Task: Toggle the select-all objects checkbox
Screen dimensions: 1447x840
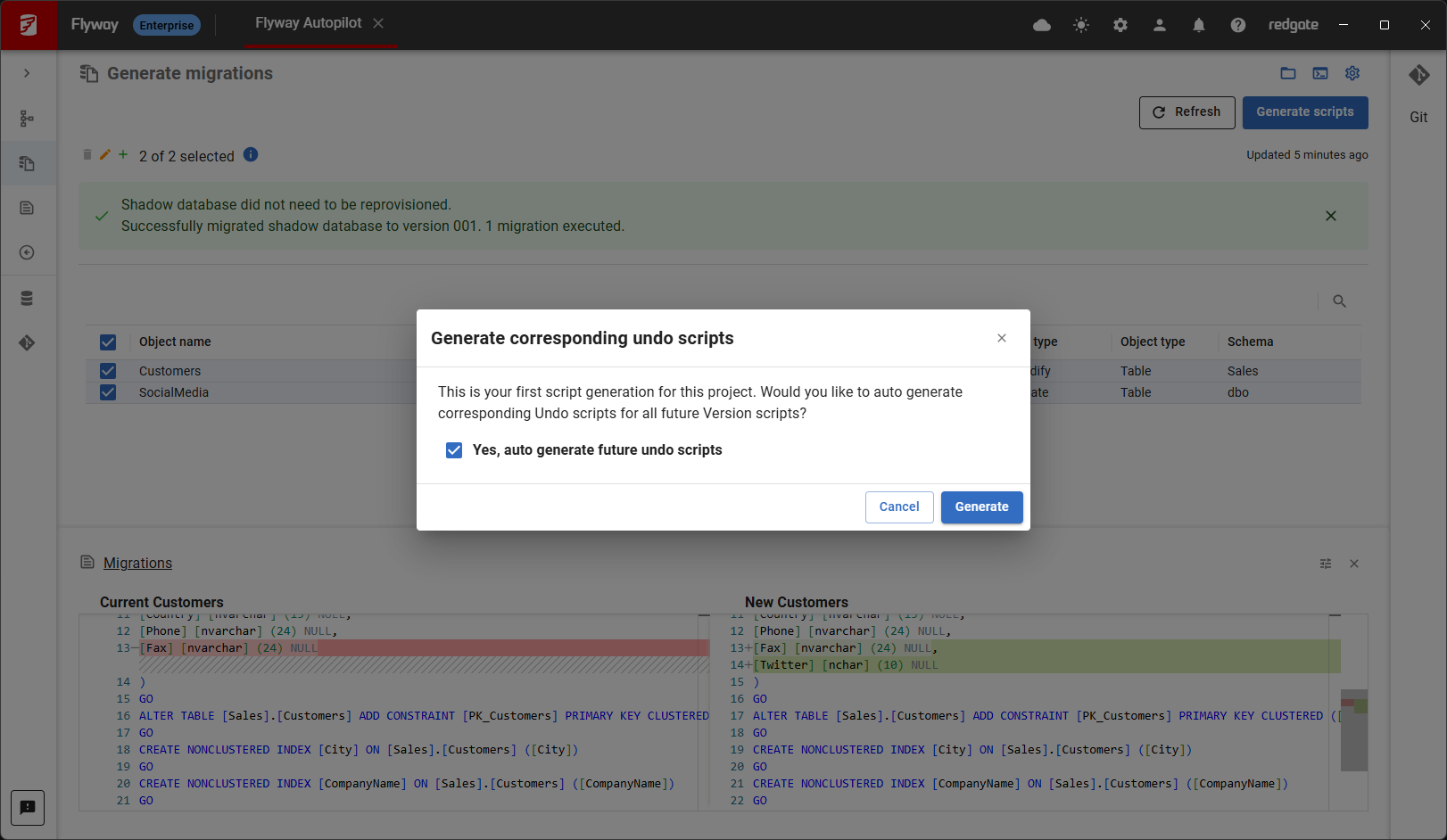Action: tap(108, 342)
